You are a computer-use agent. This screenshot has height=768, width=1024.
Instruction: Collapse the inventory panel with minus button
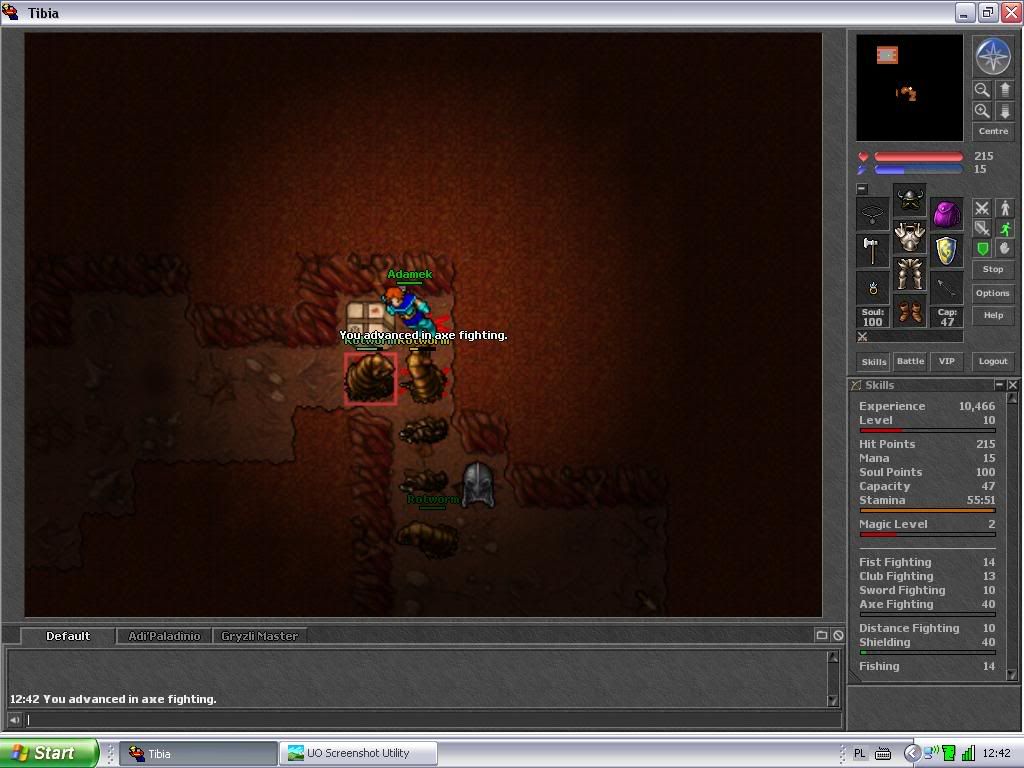(x=862, y=189)
